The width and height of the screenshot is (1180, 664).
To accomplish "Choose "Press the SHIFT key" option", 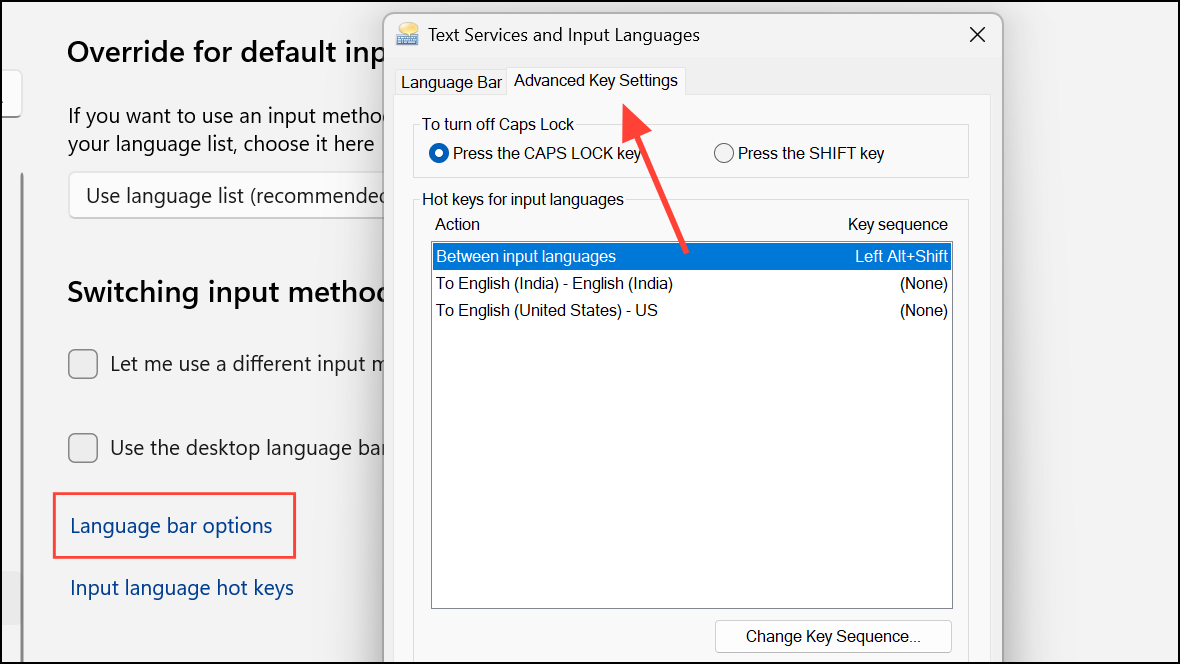I will coord(723,152).
